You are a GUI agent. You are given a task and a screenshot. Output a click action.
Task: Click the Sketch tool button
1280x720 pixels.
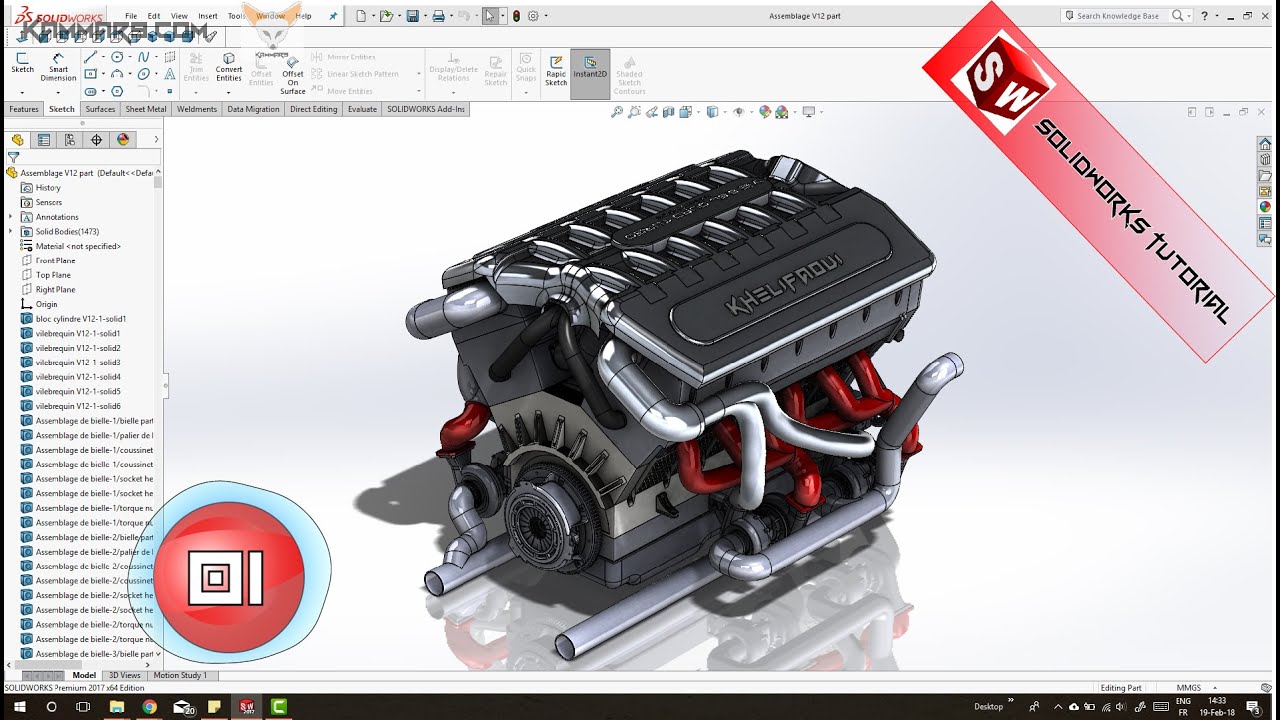[x=22, y=64]
